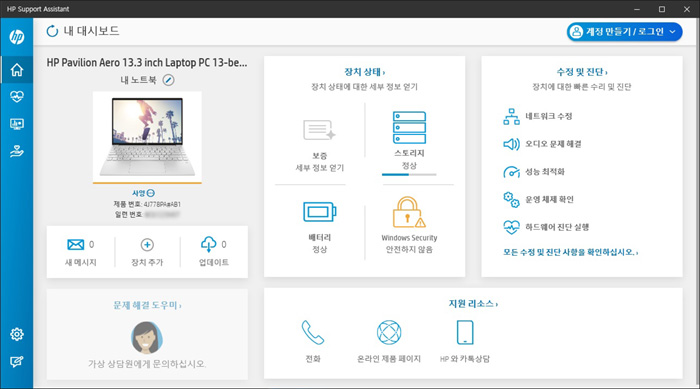Viewport: 700px width, 389px height.
Task: Click the HP logo in sidebar
Action: point(17,37)
